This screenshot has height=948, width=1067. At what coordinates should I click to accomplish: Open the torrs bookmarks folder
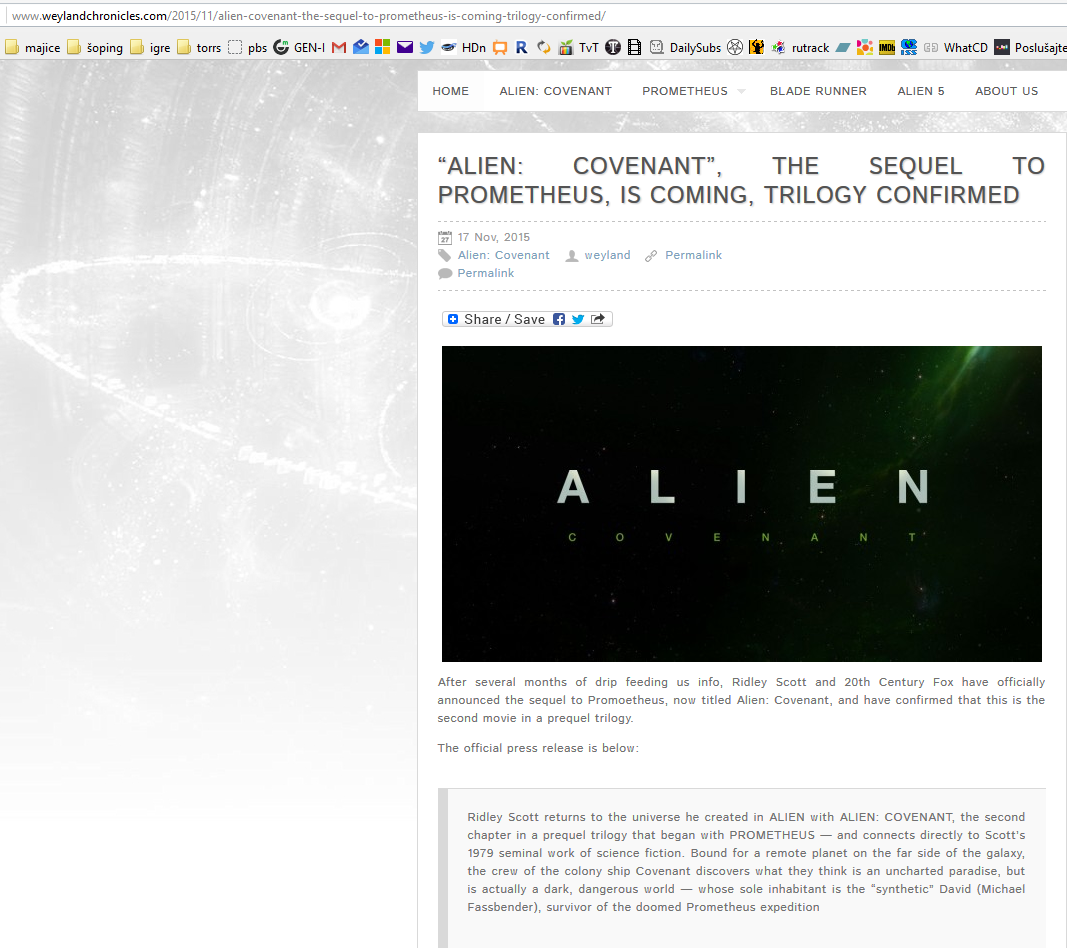pos(199,48)
